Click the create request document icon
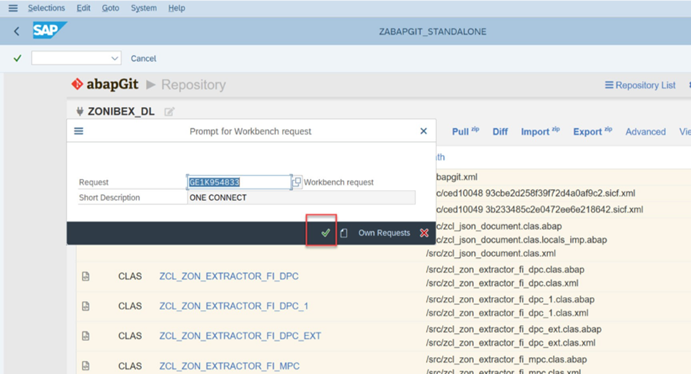Viewport: 693px width, 377px height. [344, 233]
